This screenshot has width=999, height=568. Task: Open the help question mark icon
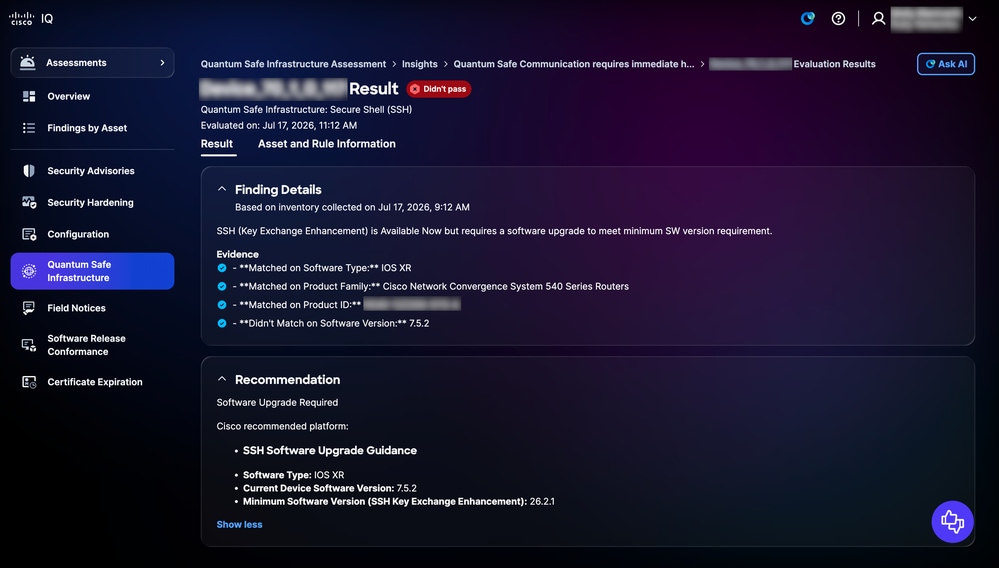pos(838,18)
